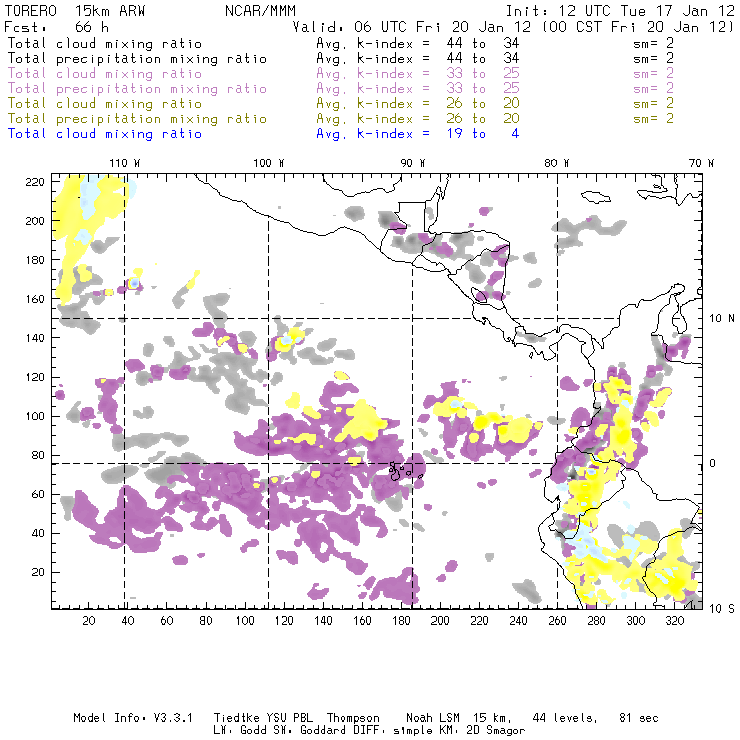Select the "44 levels," footer text
Image resolution: width=740 pixels, height=740 pixels.
pyautogui.click(x=565, y=718)
